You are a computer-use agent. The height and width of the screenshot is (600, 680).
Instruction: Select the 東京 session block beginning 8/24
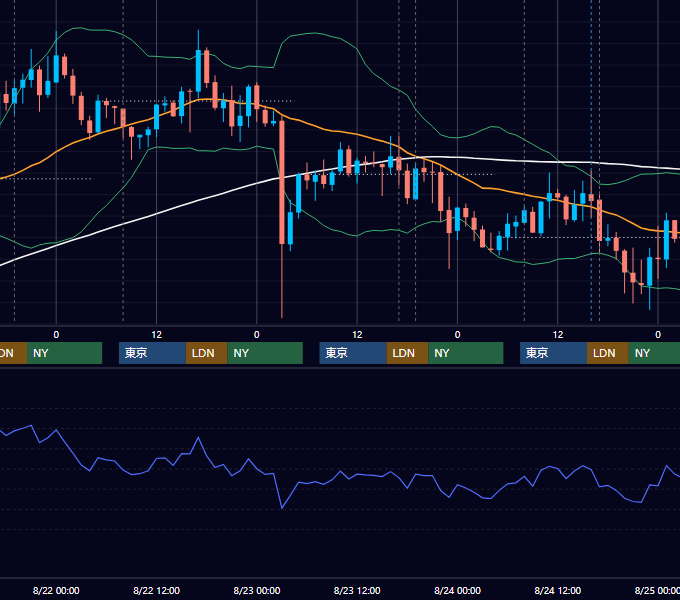[553, 353]
